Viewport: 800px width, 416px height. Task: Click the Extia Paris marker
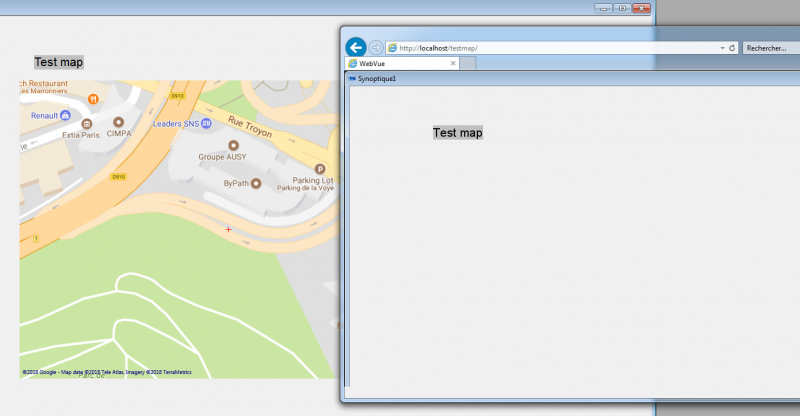click(x=87, y=124)
